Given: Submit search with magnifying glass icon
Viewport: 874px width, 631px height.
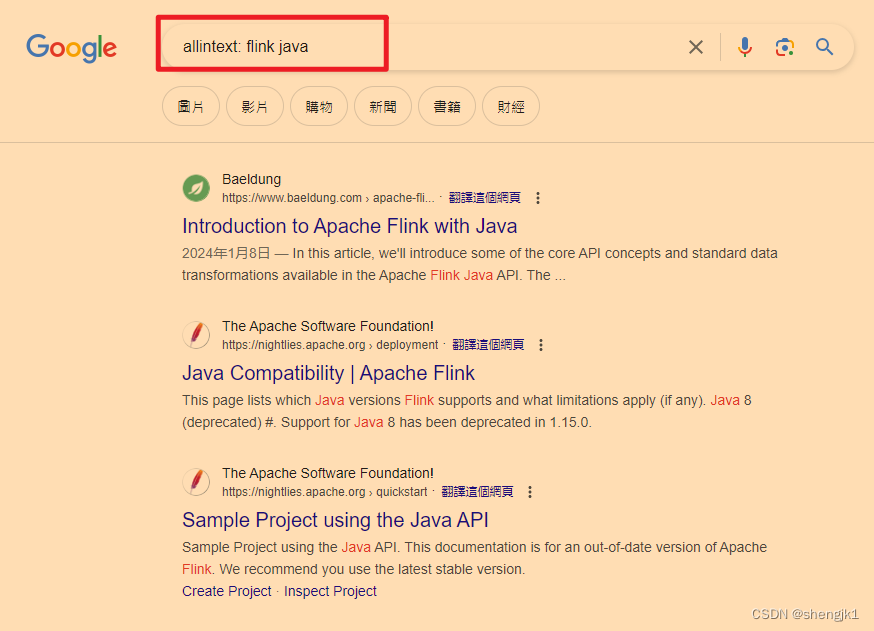Looking at the screenshot, I should [824, 47].
